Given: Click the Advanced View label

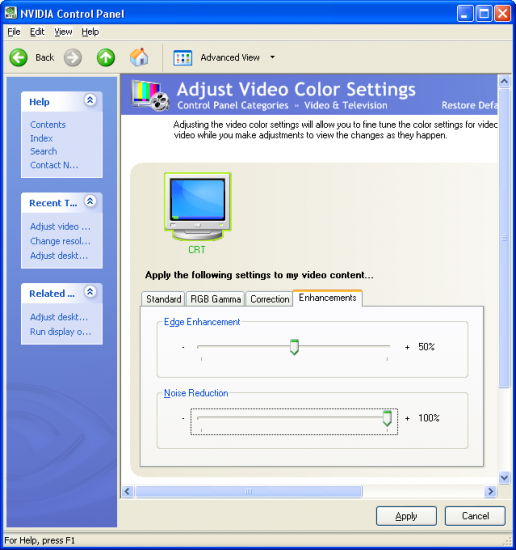Looking at the screenshot, I should 230,58.
